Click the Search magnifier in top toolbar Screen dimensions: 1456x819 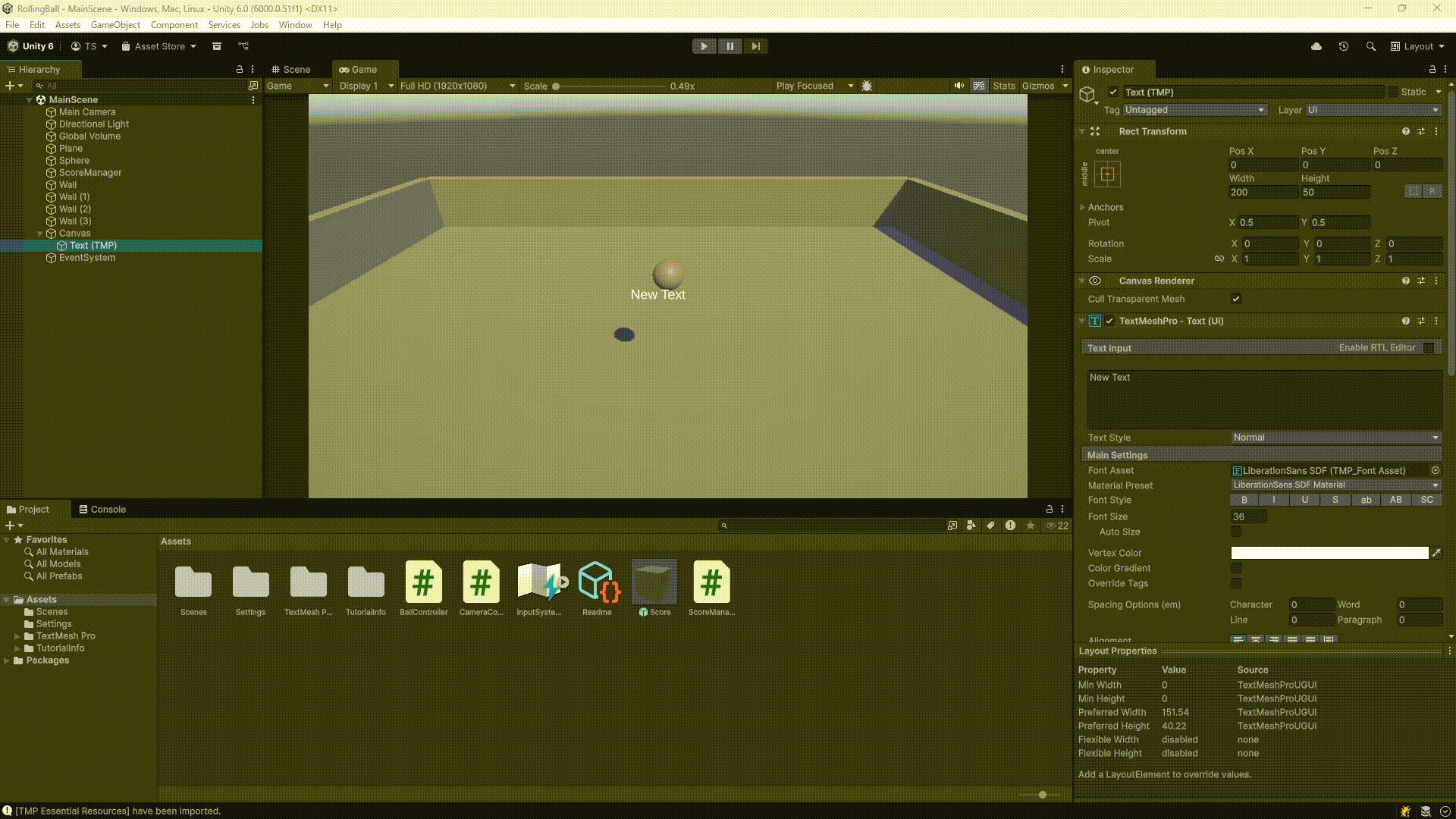[1370, 46]
